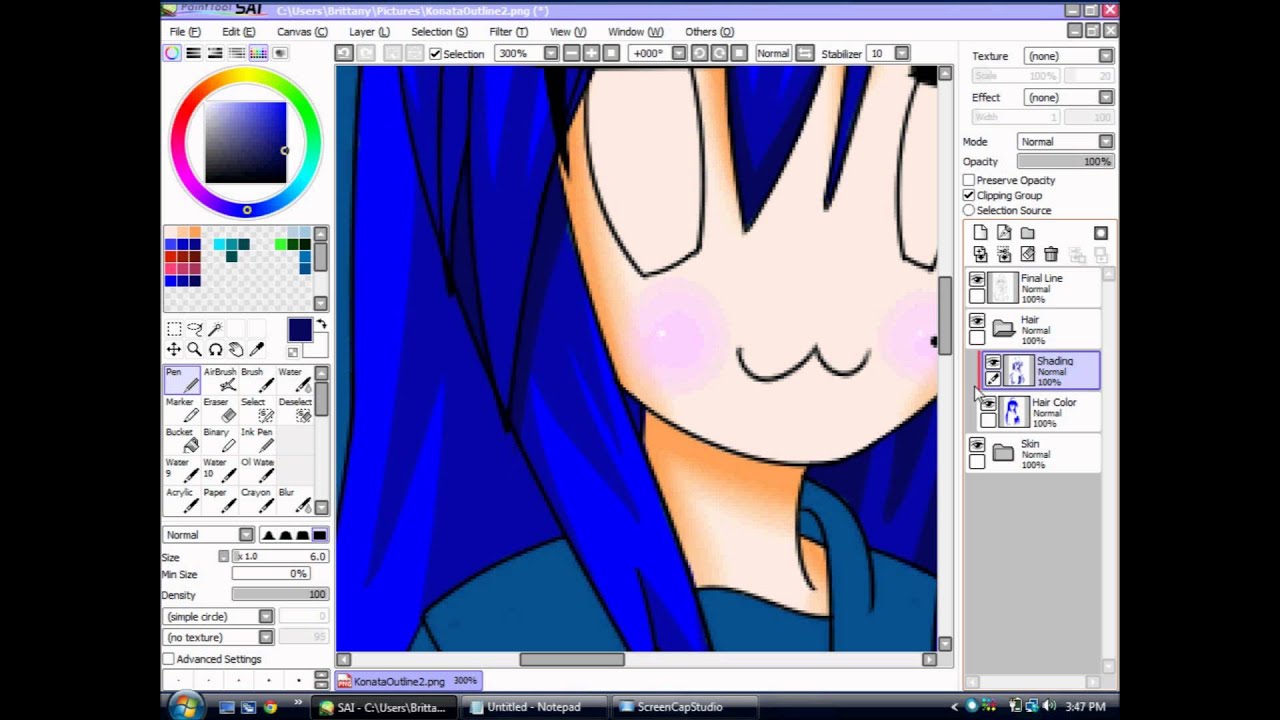Enable Preserve Opacity checkbox

point(968,180)
